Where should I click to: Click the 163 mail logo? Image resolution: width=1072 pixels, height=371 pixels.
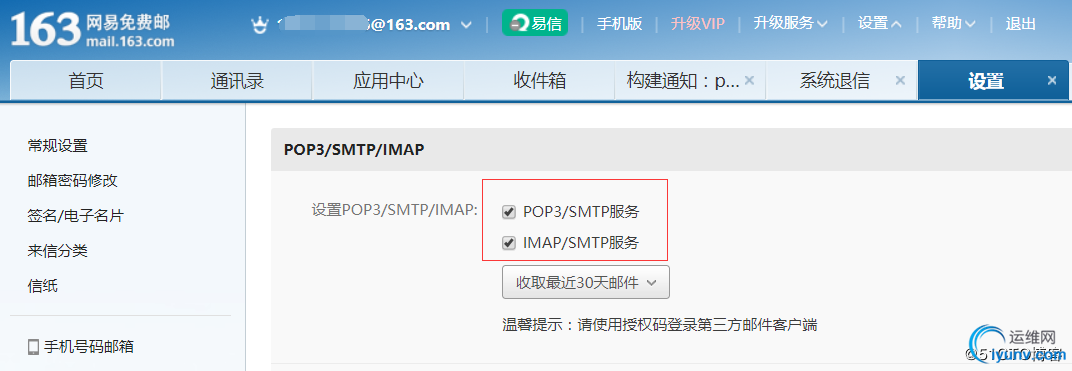(92, 30)
